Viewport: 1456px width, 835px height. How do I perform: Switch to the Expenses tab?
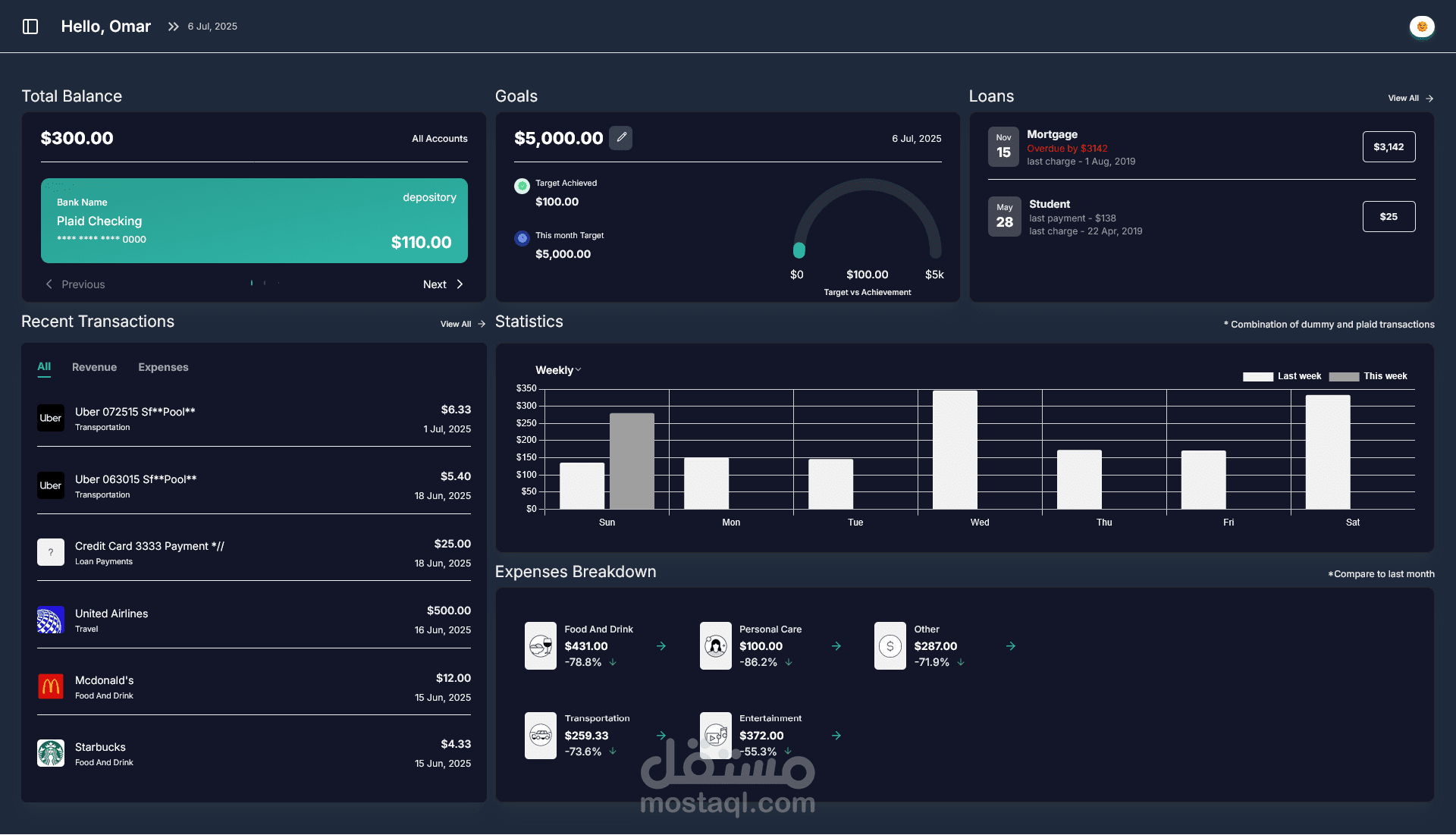point(163,367)
